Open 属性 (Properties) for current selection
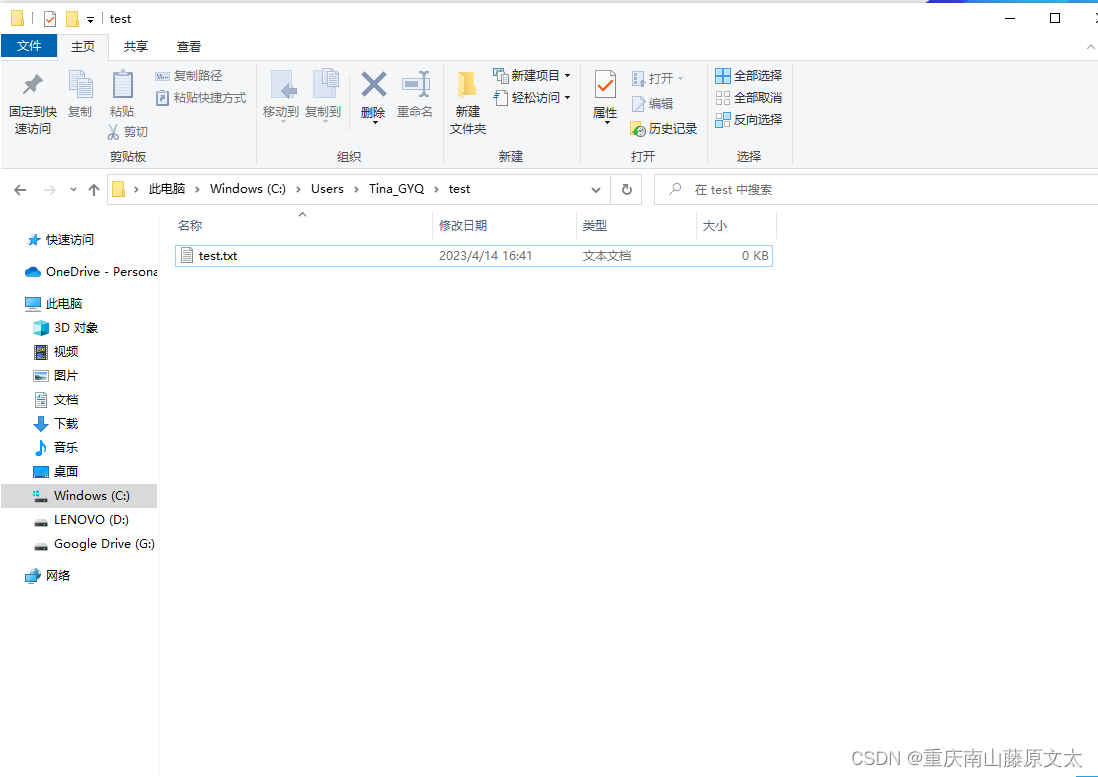 click(604, 97)
